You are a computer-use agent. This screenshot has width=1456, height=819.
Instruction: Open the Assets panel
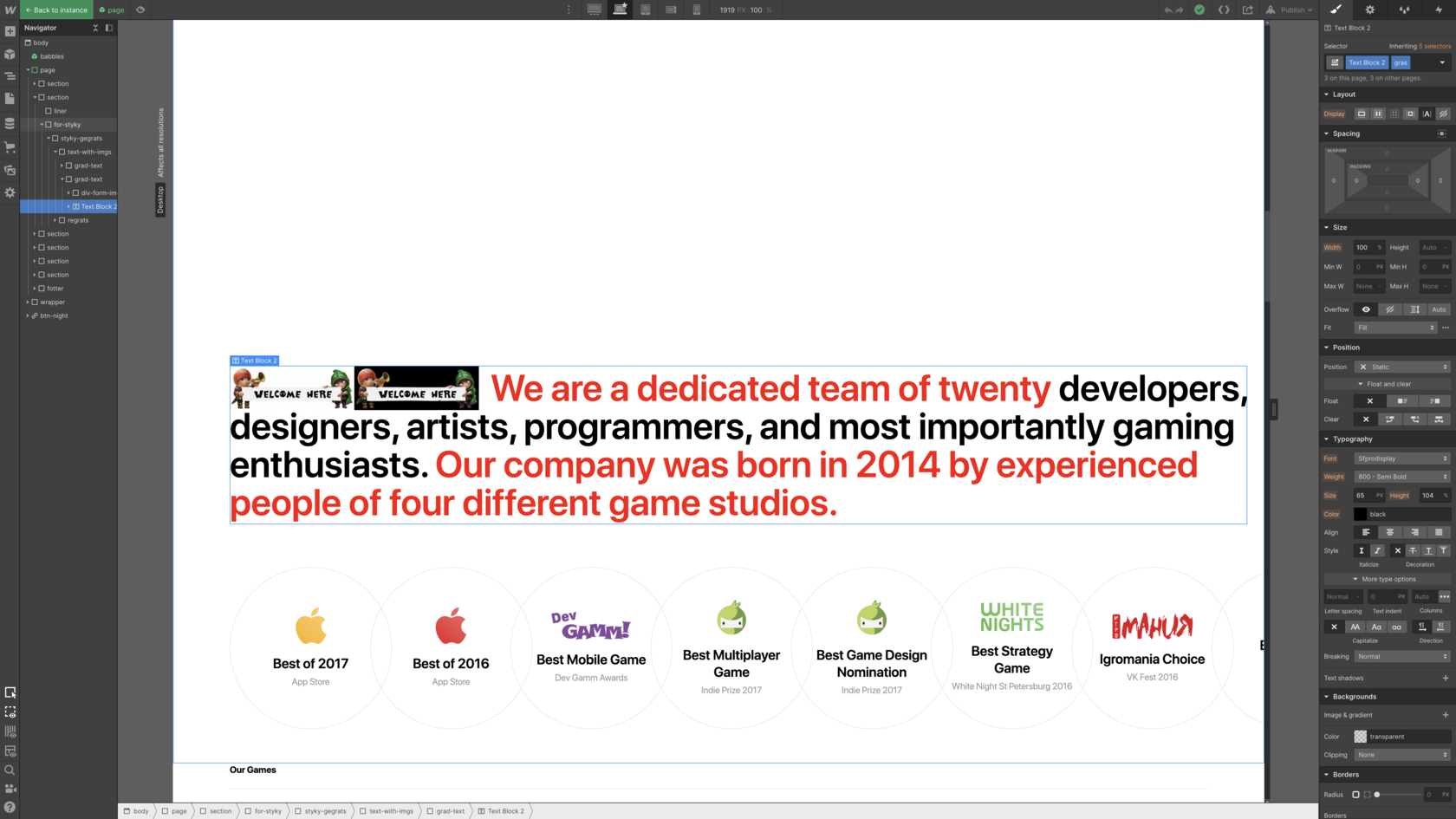tap(10, 170)
